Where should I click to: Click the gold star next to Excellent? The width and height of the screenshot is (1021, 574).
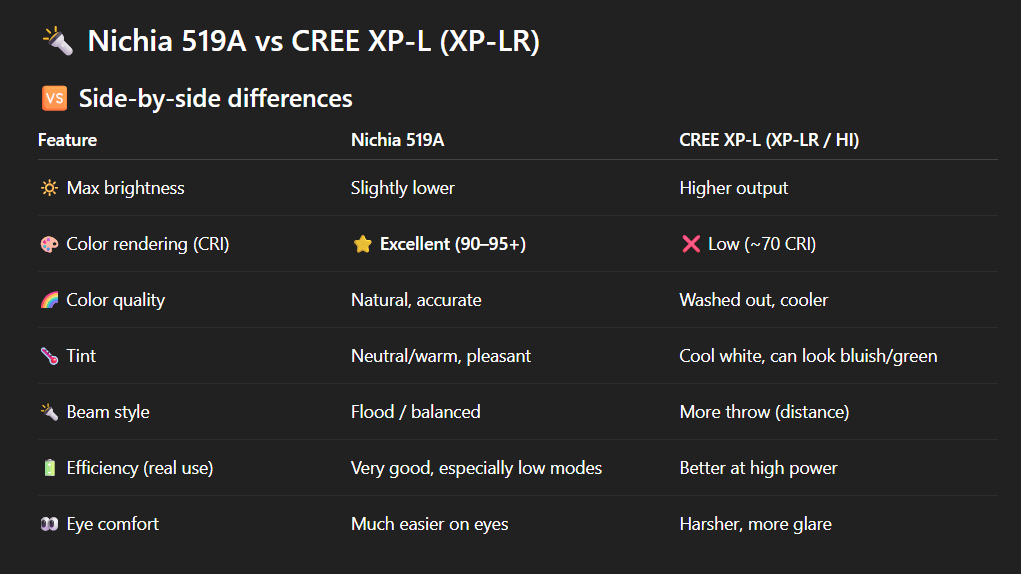362,244
